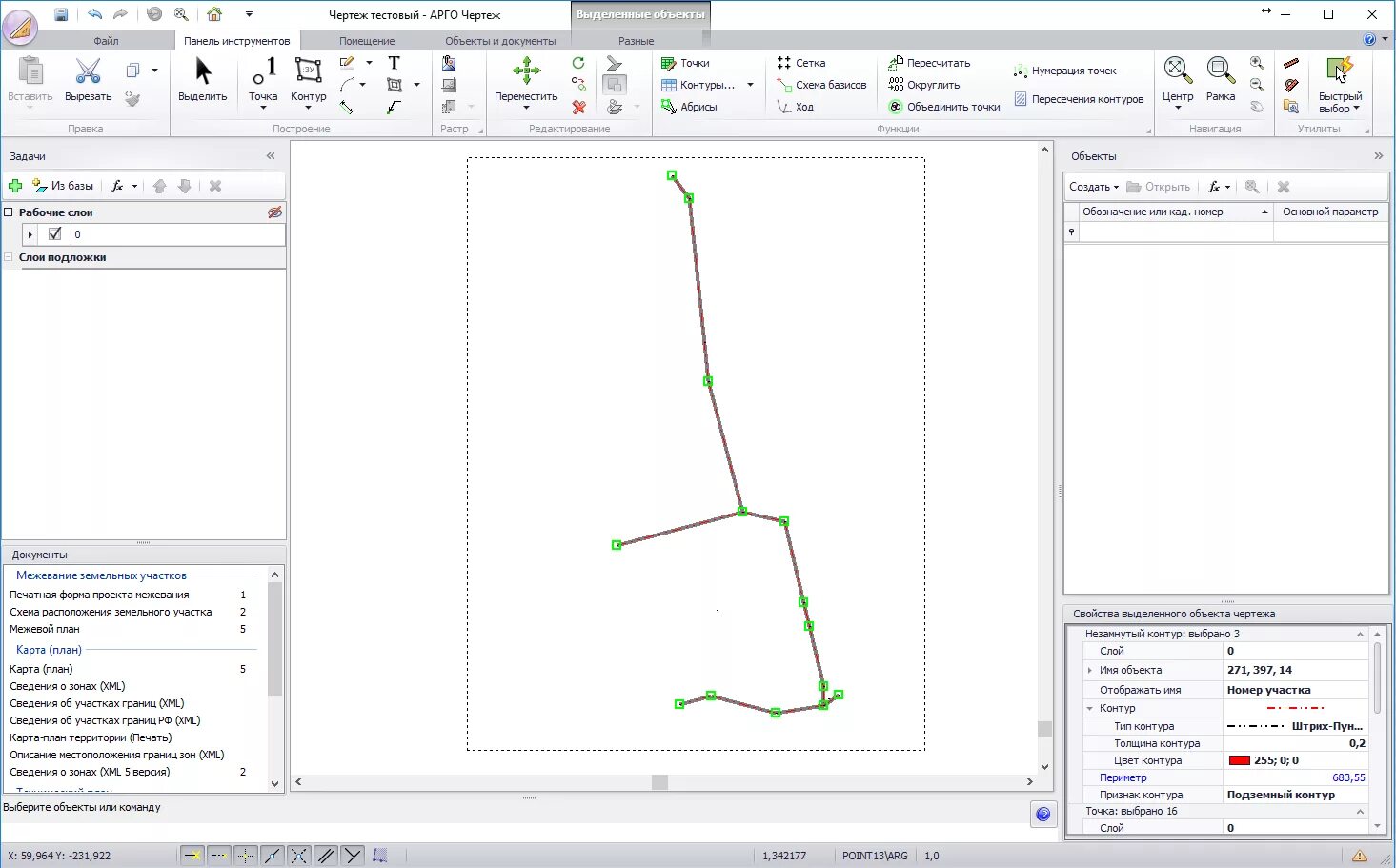The width and height of the screenshot is (1396, 868).
Task: Toggle the parallel-lines snap button in status bar
Action: (325, 856)
